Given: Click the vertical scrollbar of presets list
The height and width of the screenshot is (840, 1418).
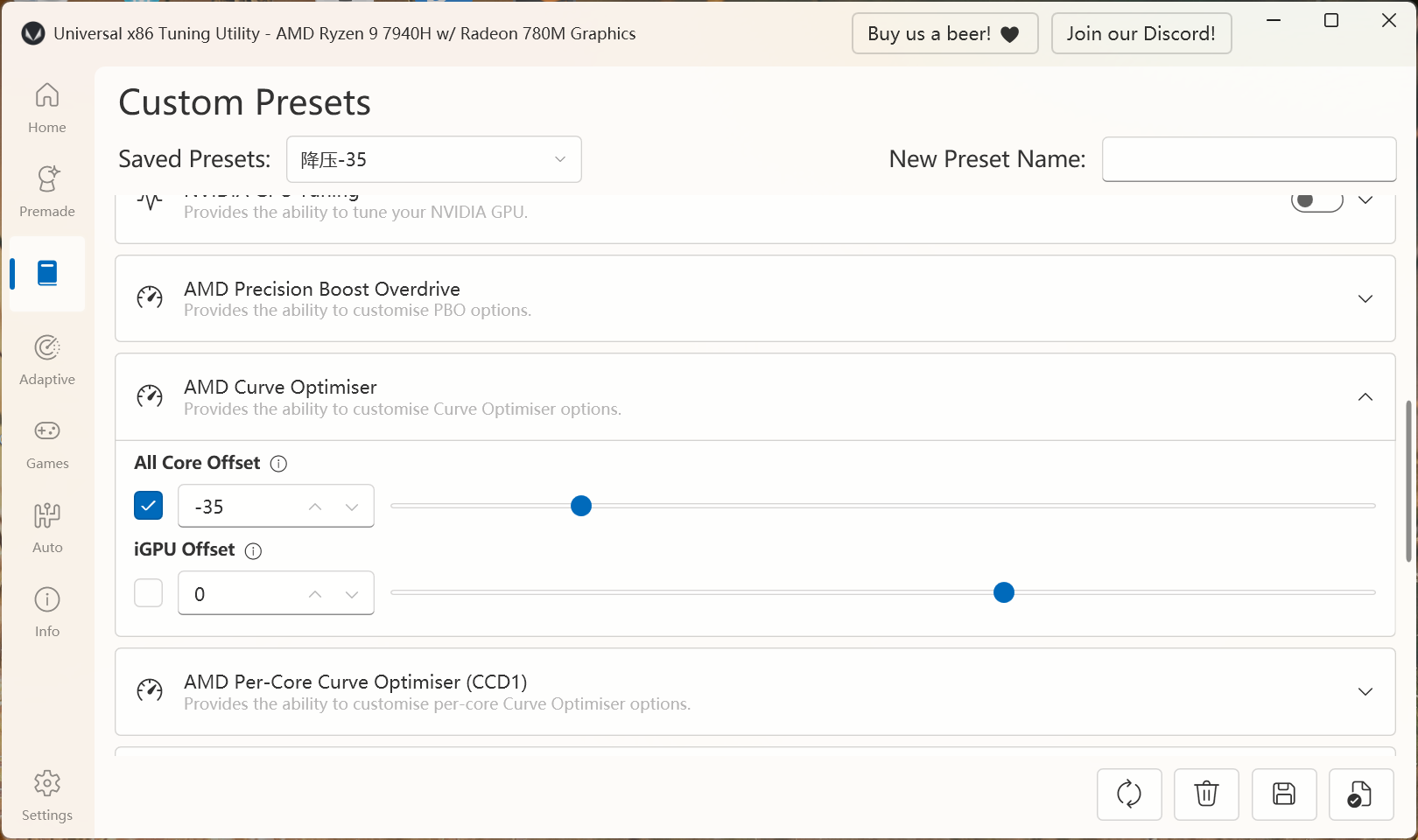Looking at the screenshot, I should [x=1408, y=480].
